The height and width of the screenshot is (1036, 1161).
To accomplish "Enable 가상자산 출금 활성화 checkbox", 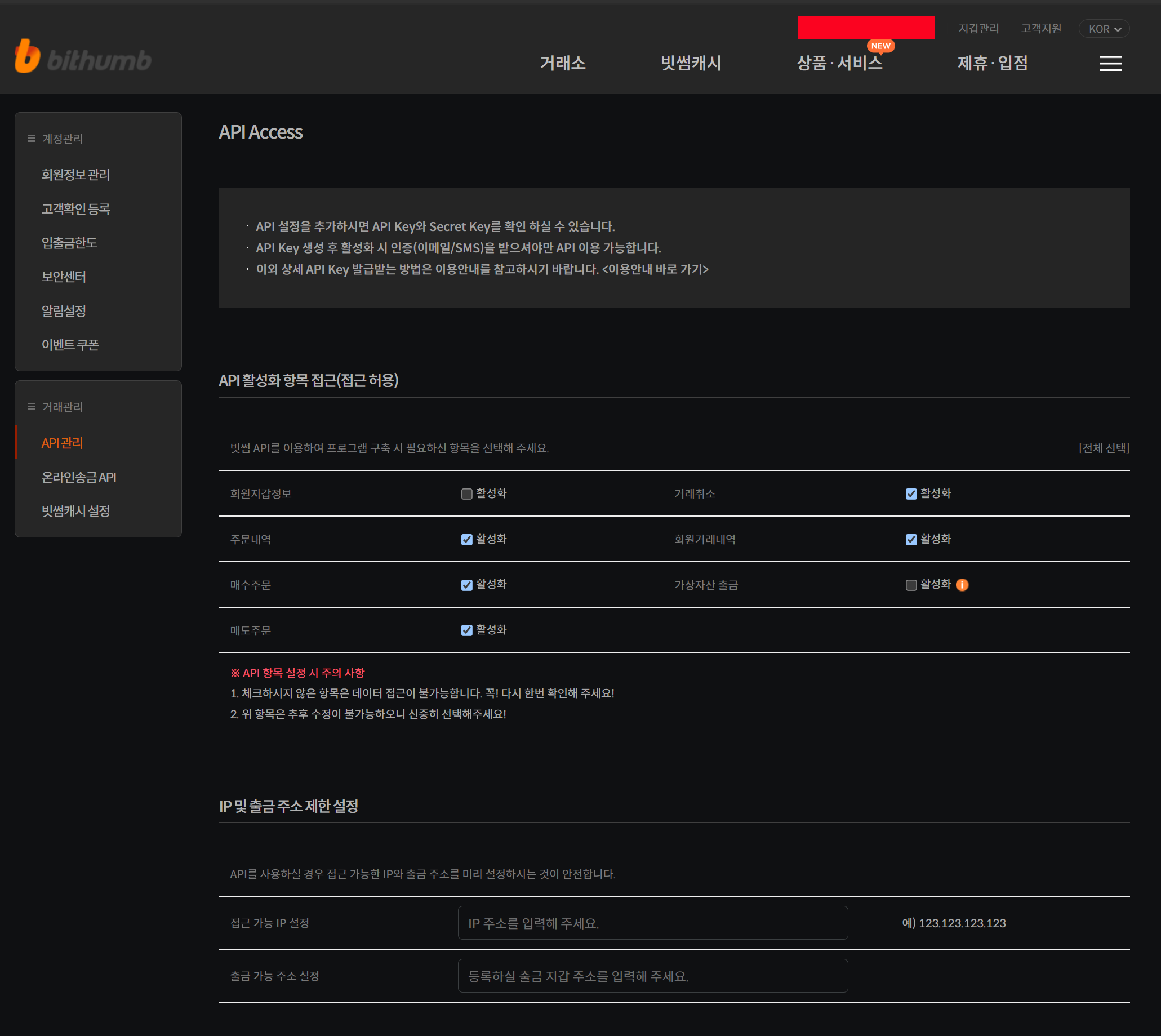I will click(x=910, y=585).
